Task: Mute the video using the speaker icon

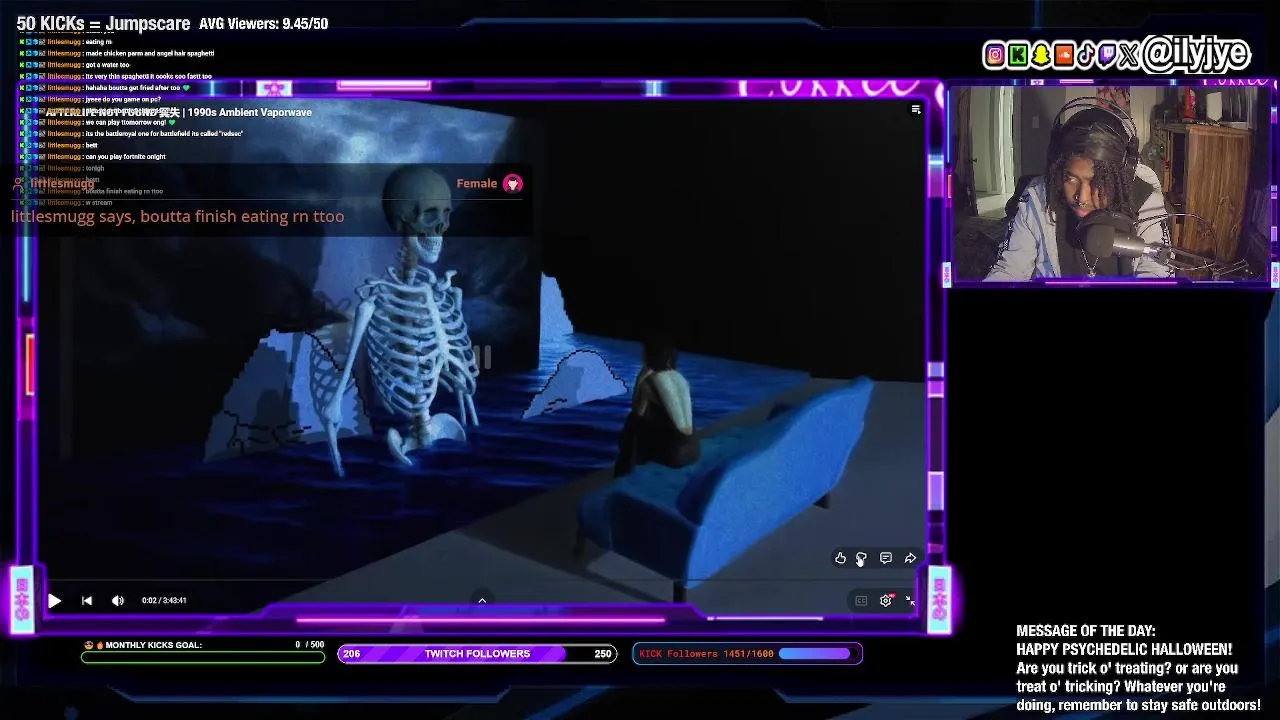Action: click(x=118, y=601)
